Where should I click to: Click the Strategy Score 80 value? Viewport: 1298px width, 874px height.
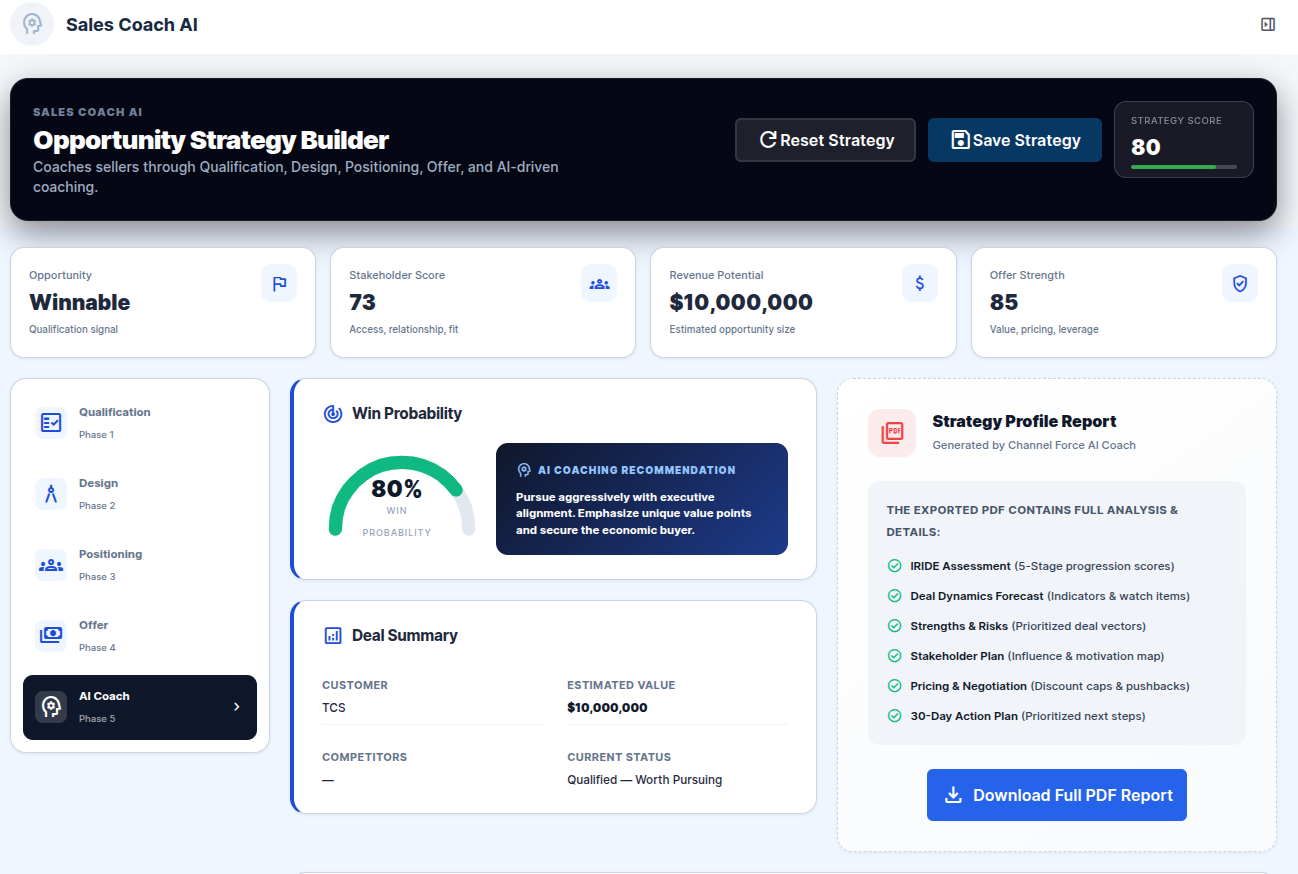point(1146,147)
